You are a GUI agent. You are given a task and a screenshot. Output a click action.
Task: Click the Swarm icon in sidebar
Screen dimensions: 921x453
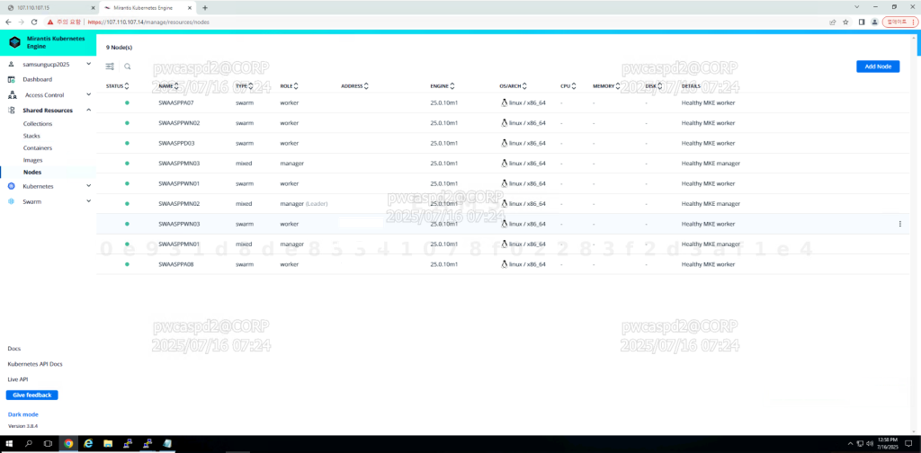12,202
